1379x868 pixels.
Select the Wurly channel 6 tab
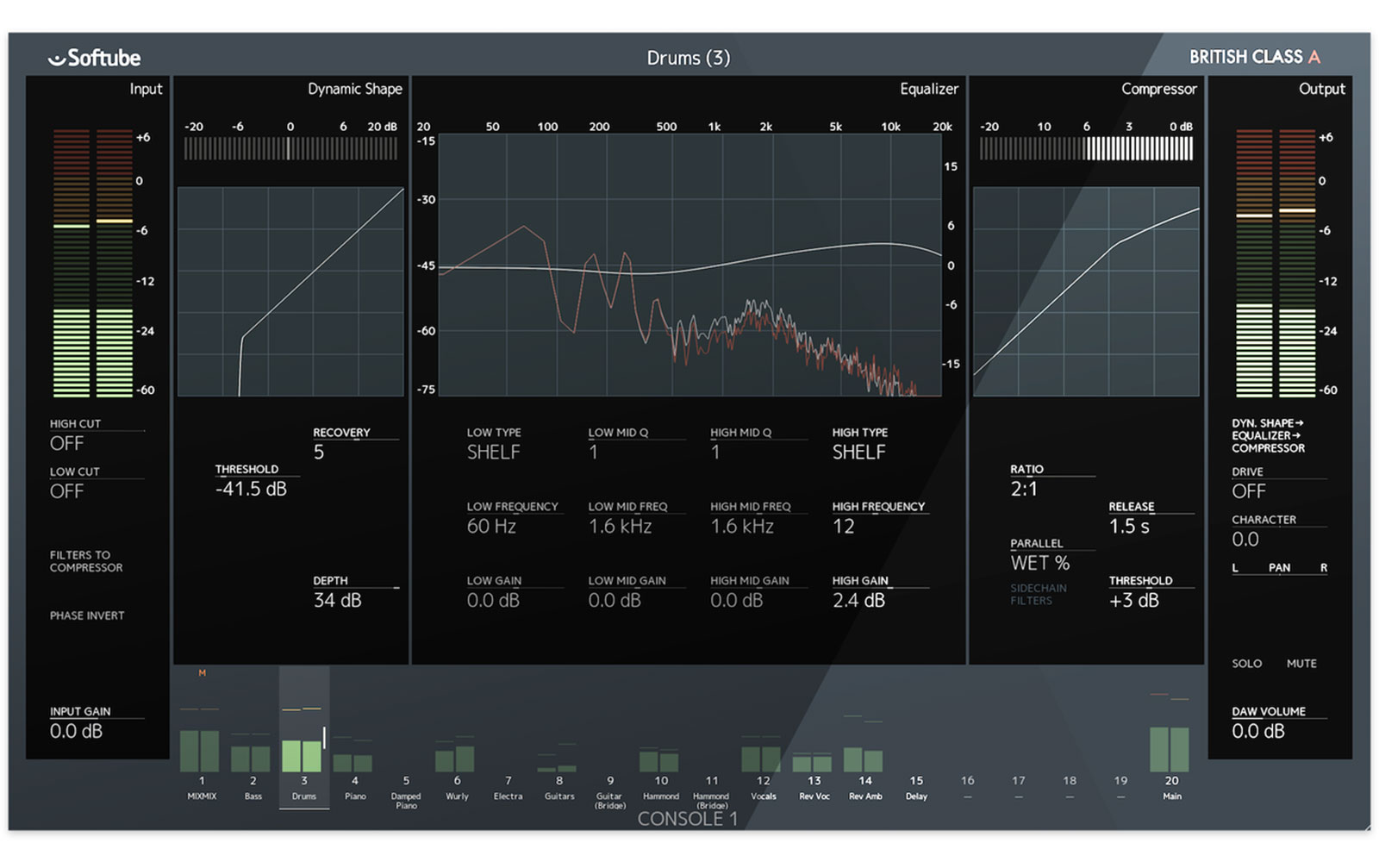click(457, 788)
